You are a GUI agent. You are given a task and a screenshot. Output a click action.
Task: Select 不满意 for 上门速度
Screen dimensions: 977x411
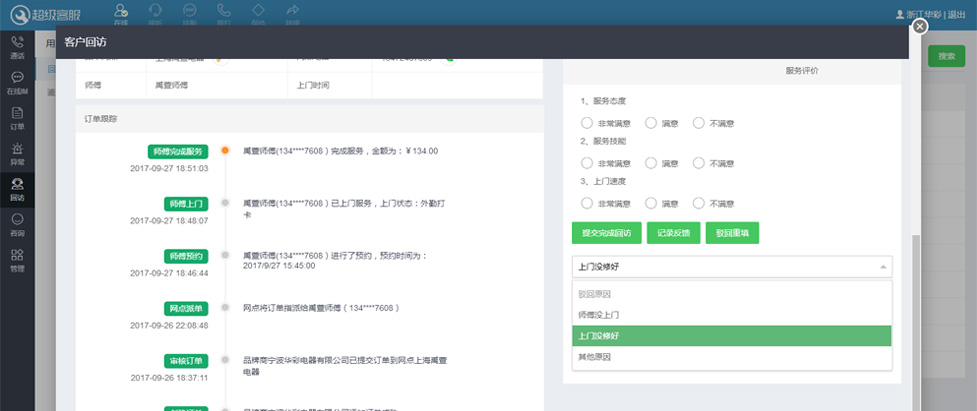point(699,203)
